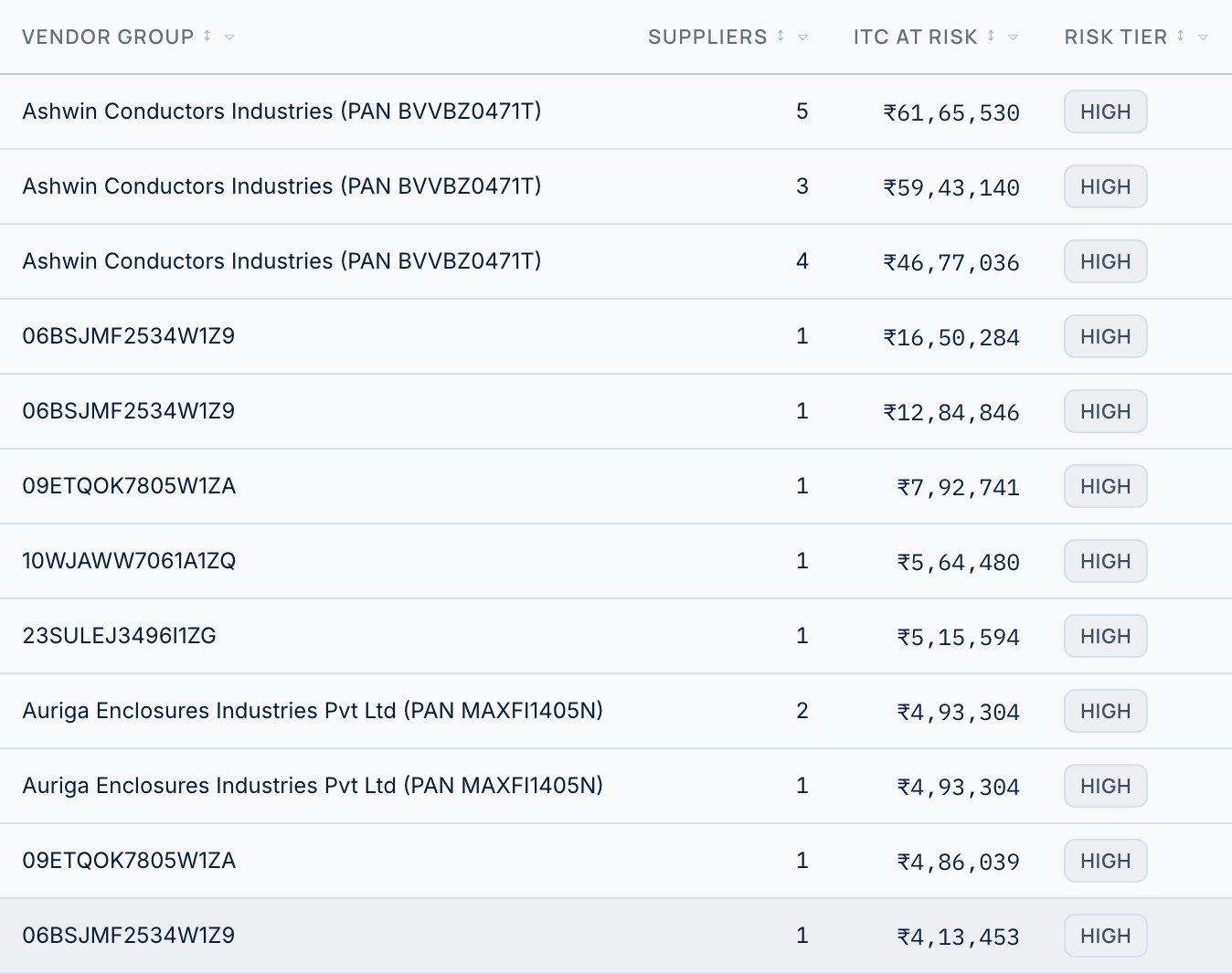This screenshot has width=1232, height=974.
Task: Select highlighted 06BSJMF2534W1Z9 row with ₹4,13,453
Action: 616,936
